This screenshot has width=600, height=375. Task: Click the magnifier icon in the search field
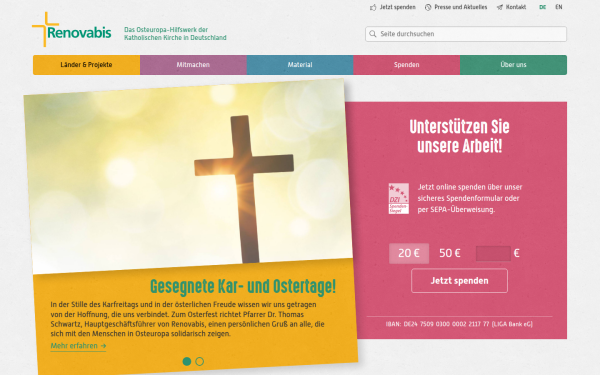[x=373, y=34]
